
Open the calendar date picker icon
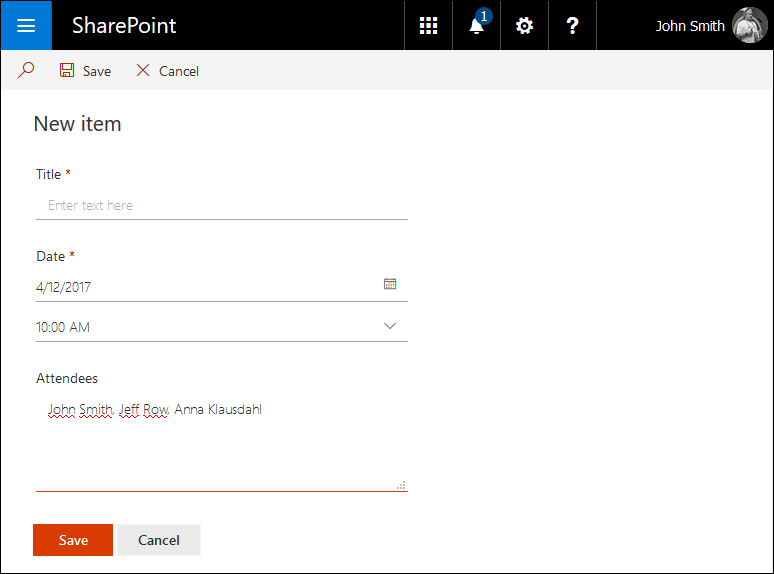(390, 284)
